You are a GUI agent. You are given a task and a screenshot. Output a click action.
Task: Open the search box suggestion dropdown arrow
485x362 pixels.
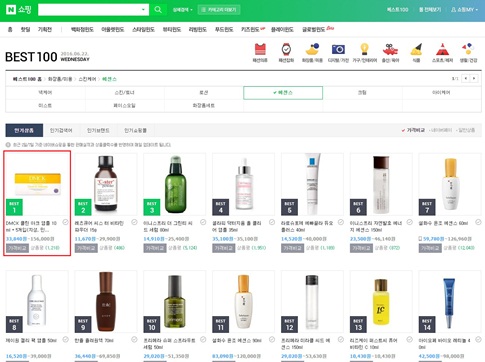(143, 10)
